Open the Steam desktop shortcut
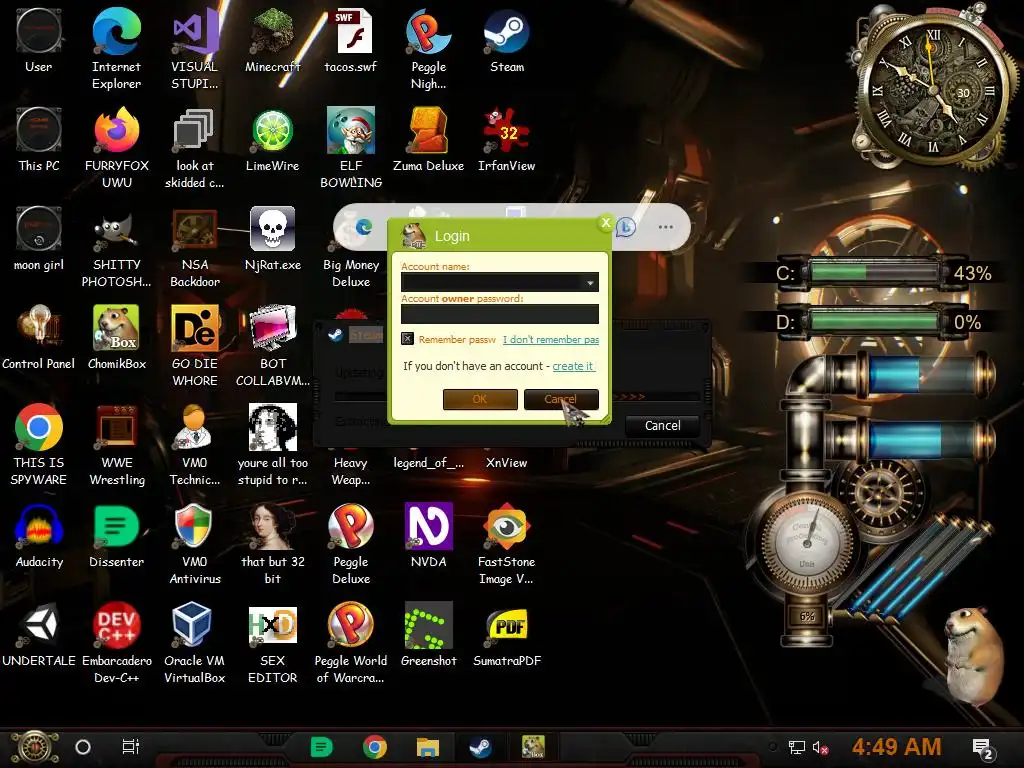This screenshot has width=1024, height=768. [x=507, y=42]
